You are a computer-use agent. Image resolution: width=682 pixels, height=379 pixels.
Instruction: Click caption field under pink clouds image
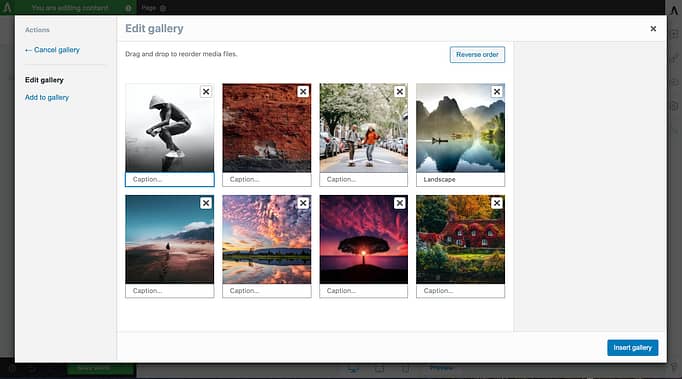pos(267,291)
